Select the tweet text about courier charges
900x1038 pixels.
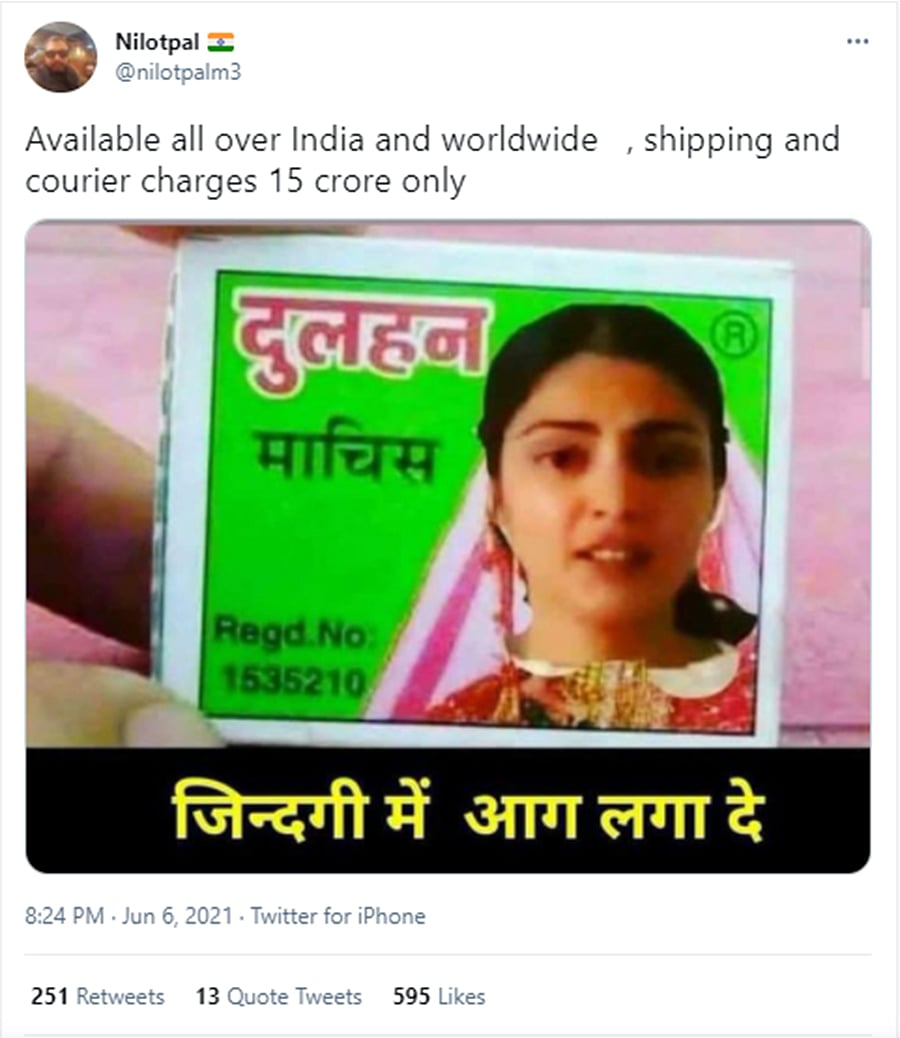(x=432, y=160)
